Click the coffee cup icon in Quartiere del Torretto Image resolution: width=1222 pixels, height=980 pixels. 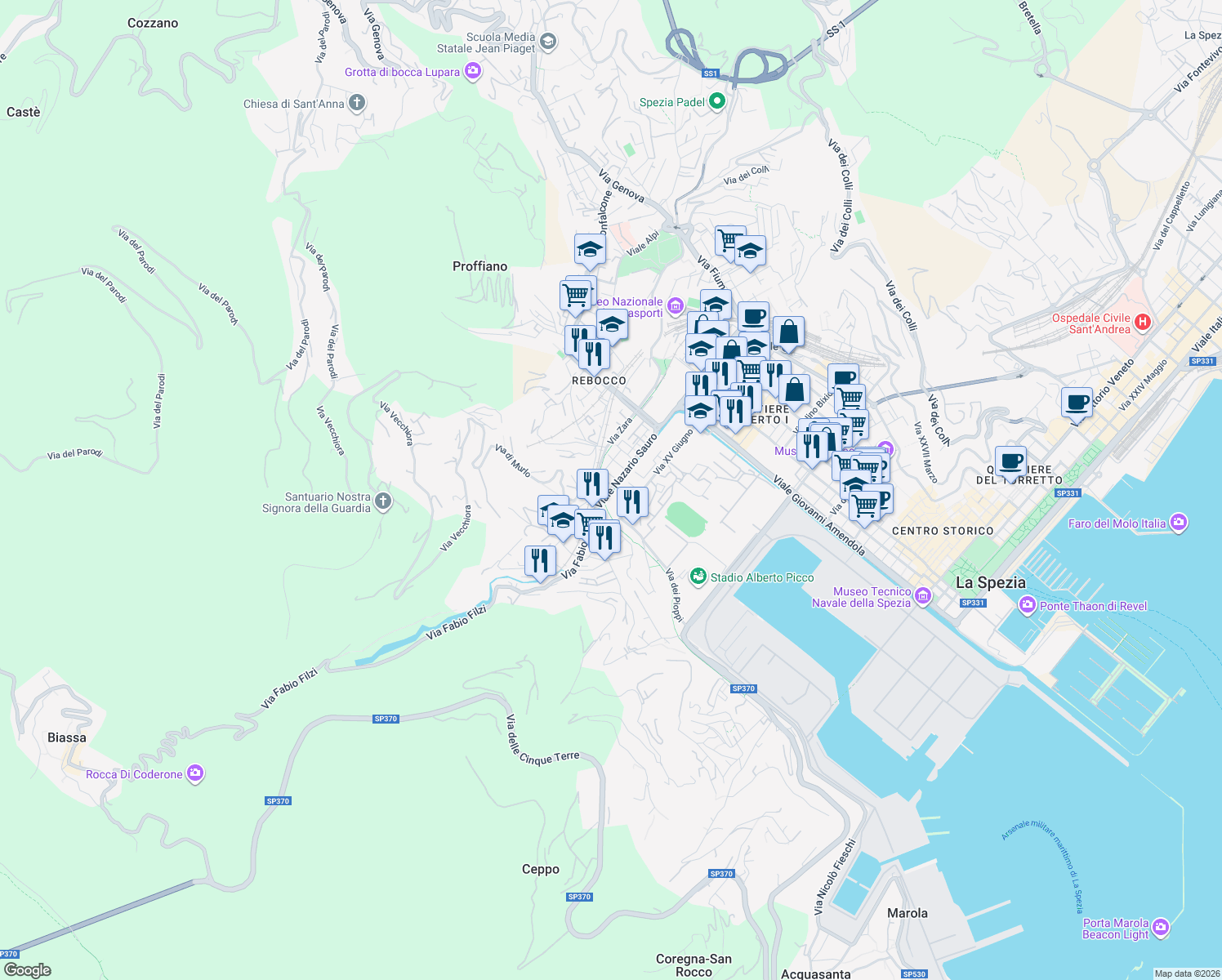coord(1011,461)
